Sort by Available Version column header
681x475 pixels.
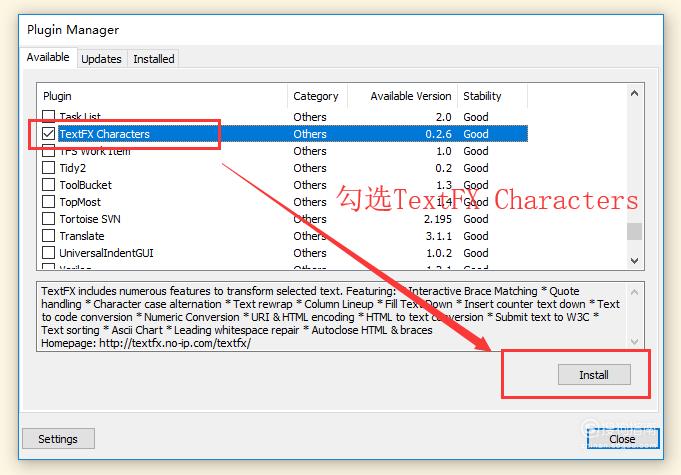(402, 96)
